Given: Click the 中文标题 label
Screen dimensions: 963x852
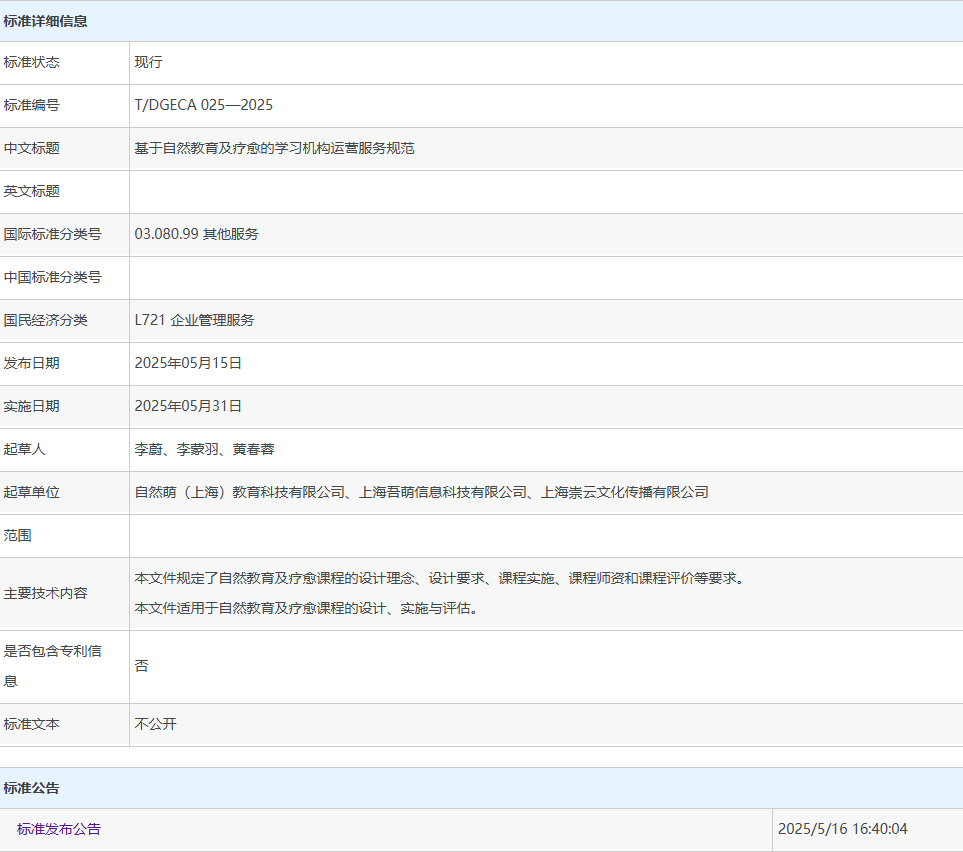Looking at the screenshot, I should (x=31, y=148).
